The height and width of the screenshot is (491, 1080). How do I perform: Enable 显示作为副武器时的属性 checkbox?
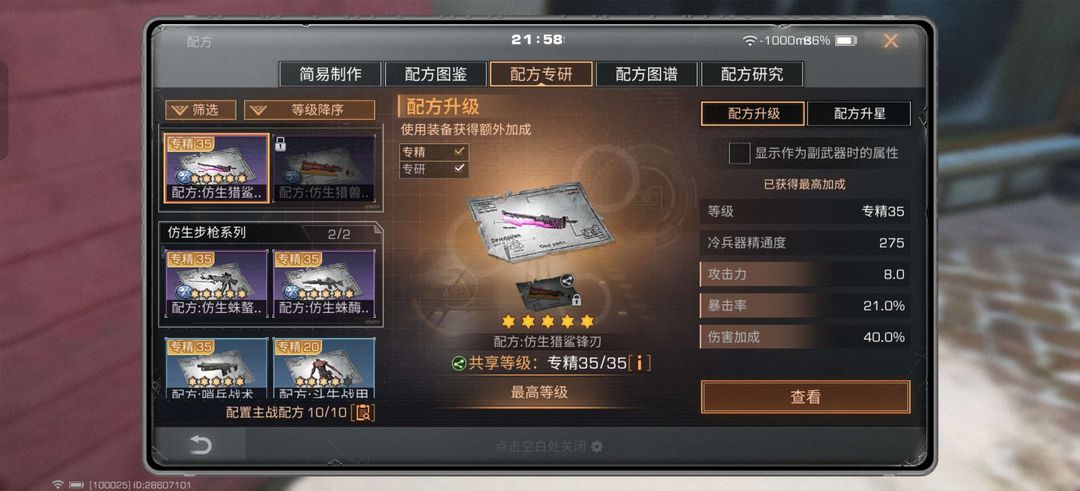[x=739, y=153]
